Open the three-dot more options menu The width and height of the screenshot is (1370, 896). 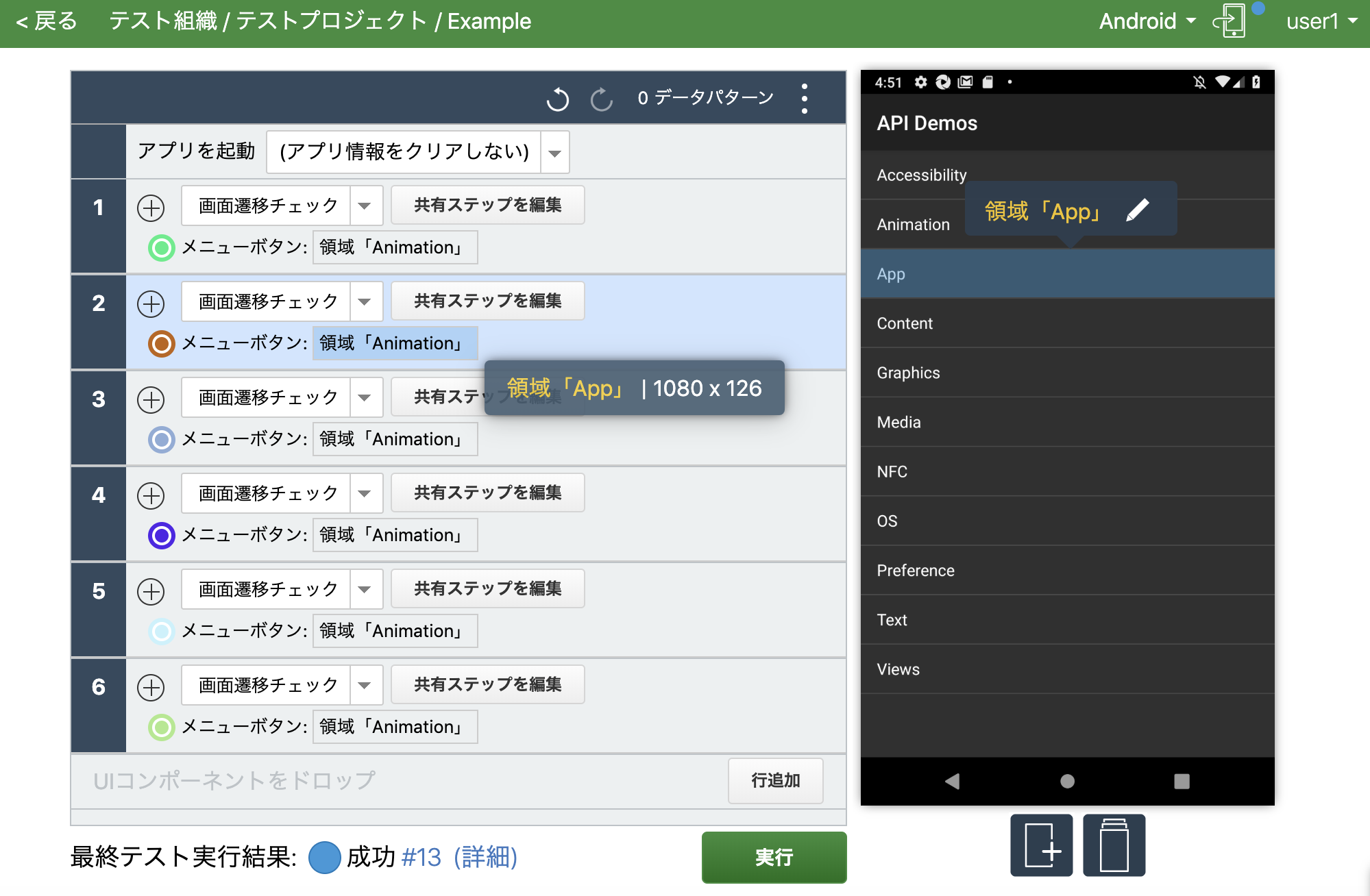coord(805,99)
